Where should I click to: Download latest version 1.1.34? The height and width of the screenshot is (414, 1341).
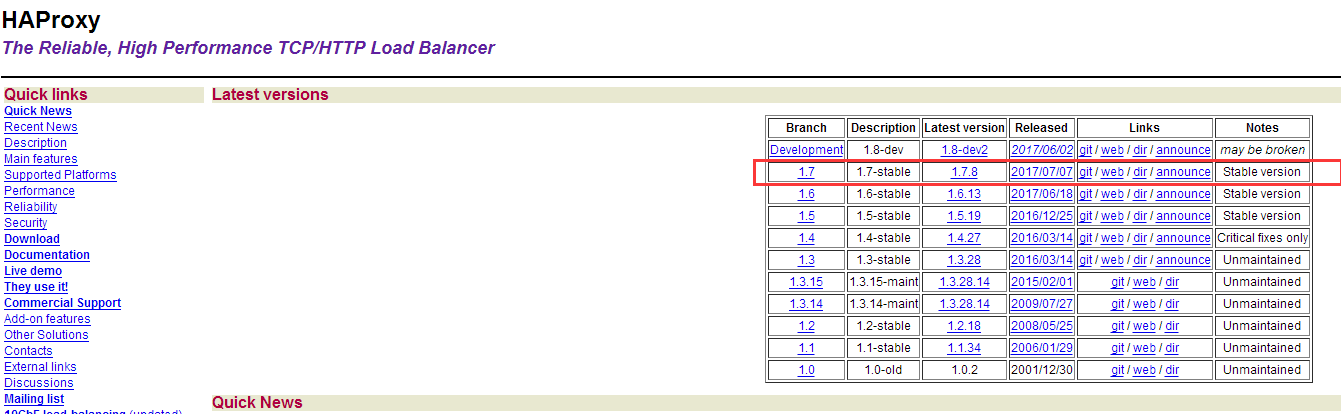[964, 348]
